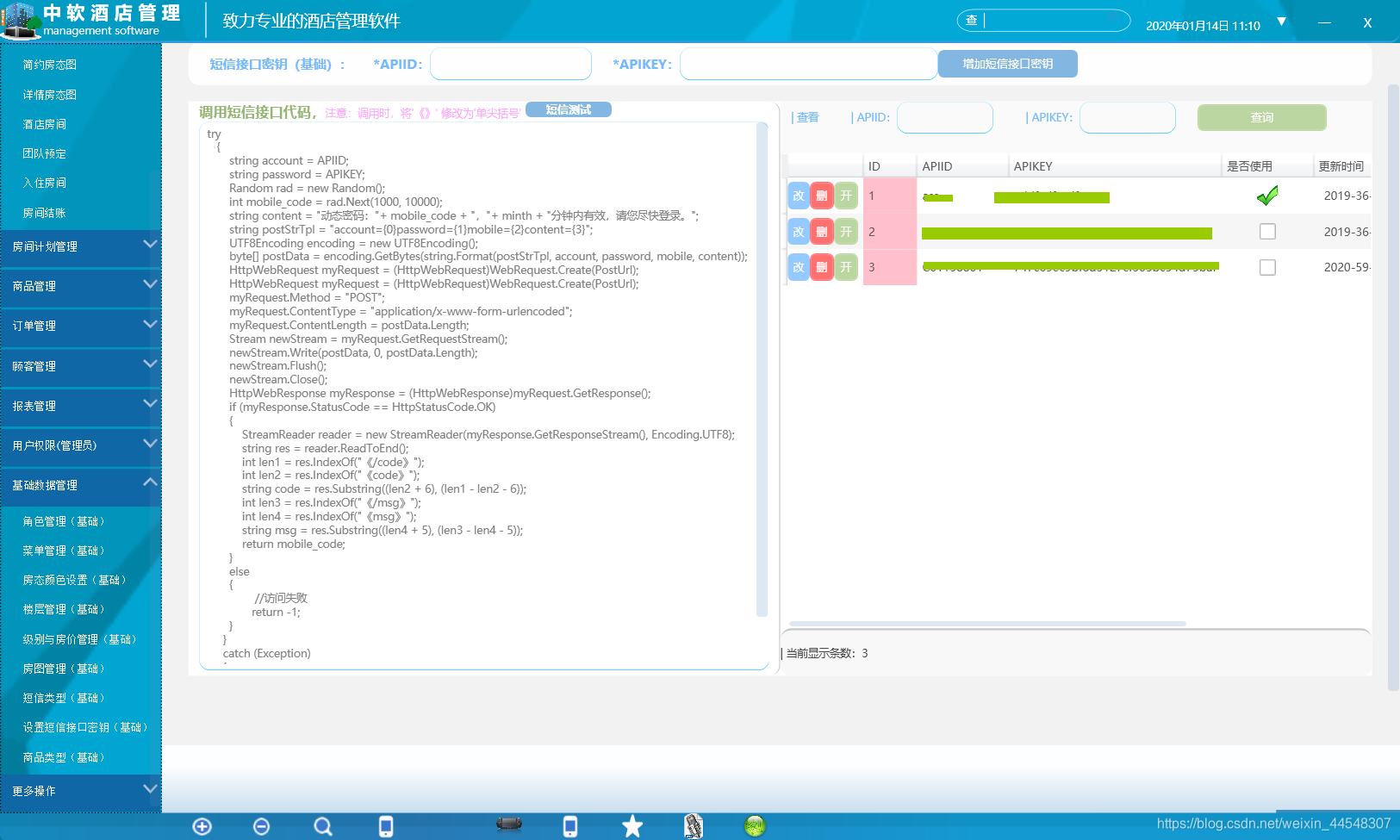Click the plus circle icon in bottom bar
The height and width of the screenshot is (840, 1400).
[202, 826]
